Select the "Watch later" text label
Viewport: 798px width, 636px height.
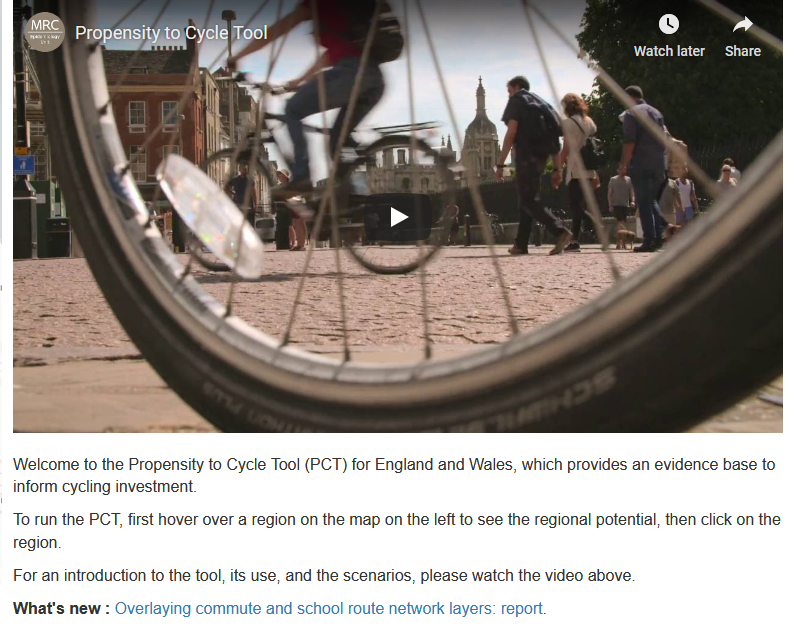[x=669, y=51]
